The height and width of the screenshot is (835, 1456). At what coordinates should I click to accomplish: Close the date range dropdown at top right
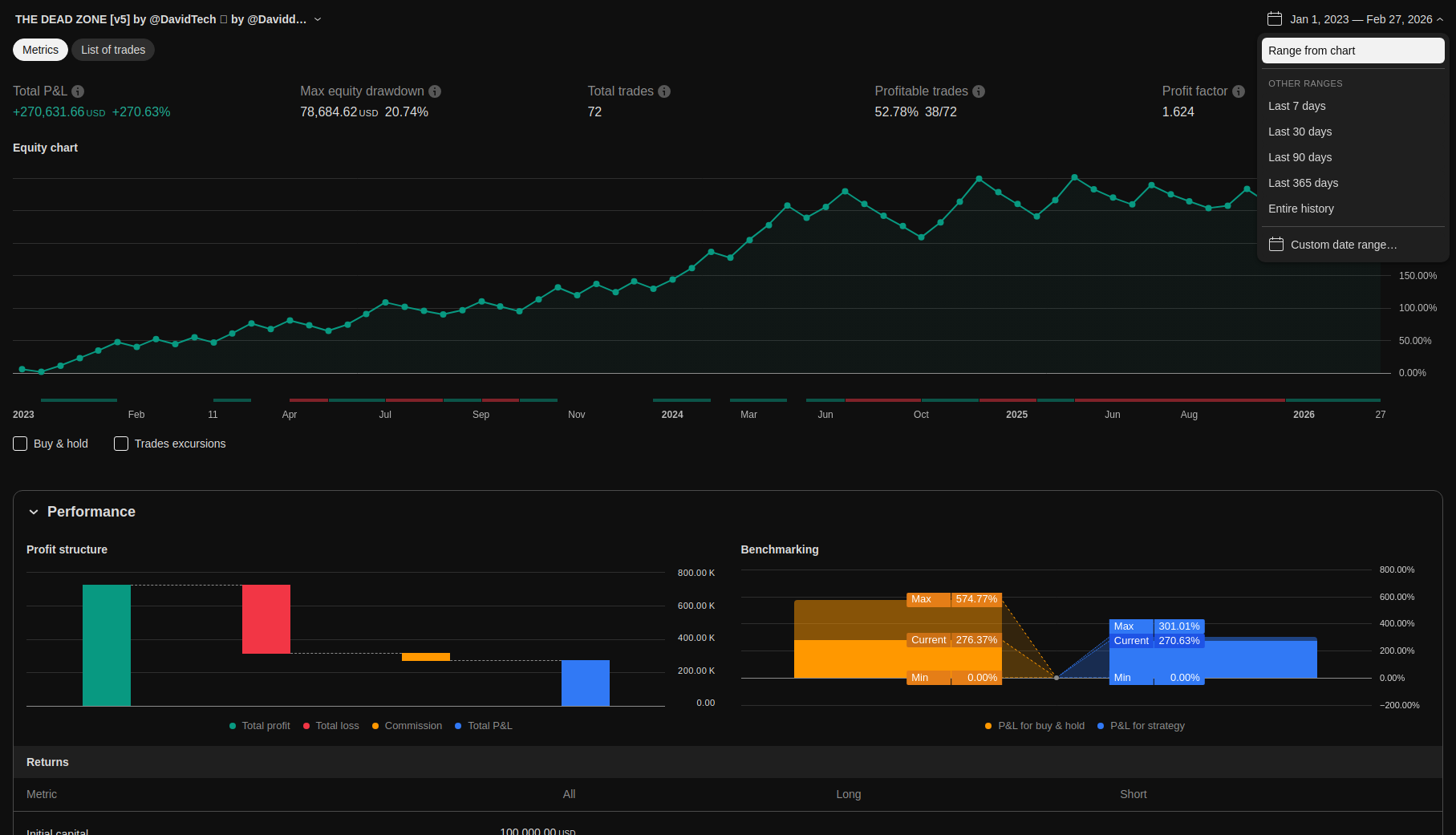(1440, 19)
